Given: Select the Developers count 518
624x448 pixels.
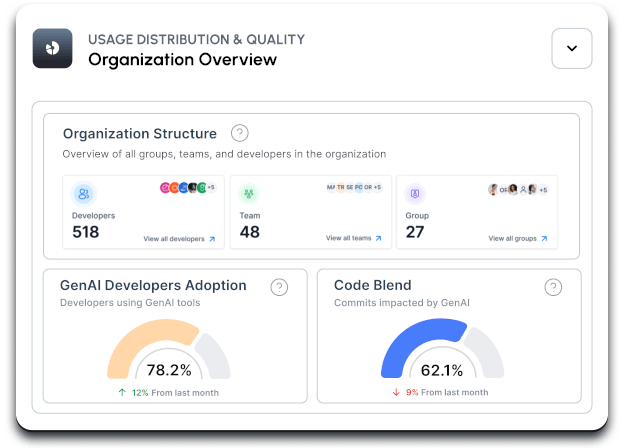Looking at the screenshot, I should click(87, 233).
